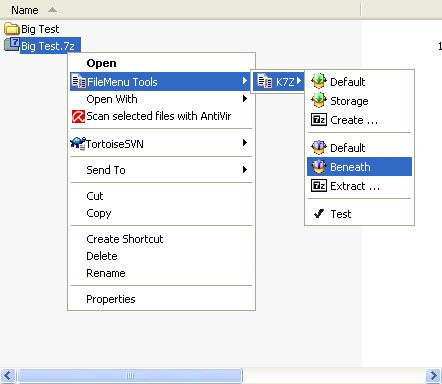The width and height of the screenshot is (442, 384).
Task: Click green compress icon beside first Default
Action: click(x=319, y=81)
